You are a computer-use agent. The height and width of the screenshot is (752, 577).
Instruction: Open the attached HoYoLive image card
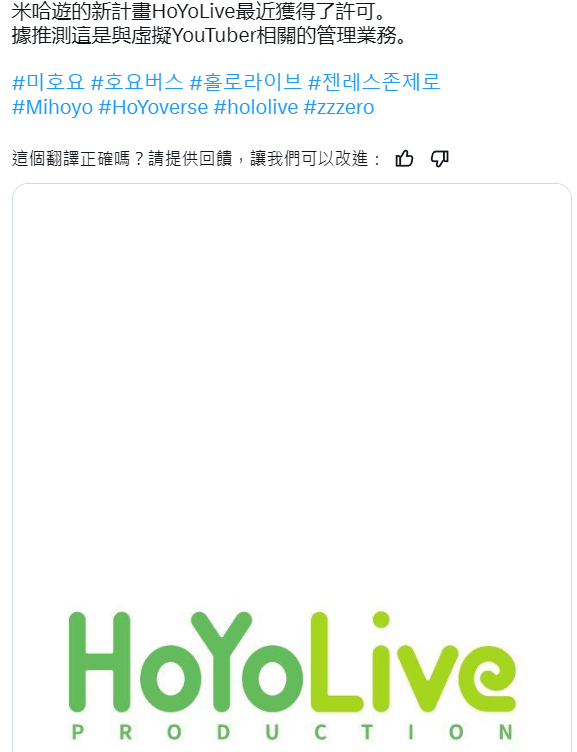pos(292,468)
